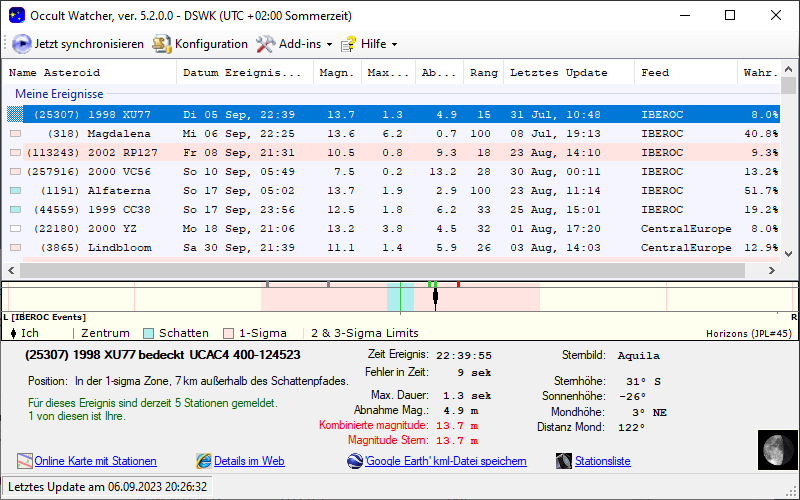The height and width of the screenshot is (500, 800).
Task: Click the Online Karte mit Stationen map icon
Action: point(25,461)
